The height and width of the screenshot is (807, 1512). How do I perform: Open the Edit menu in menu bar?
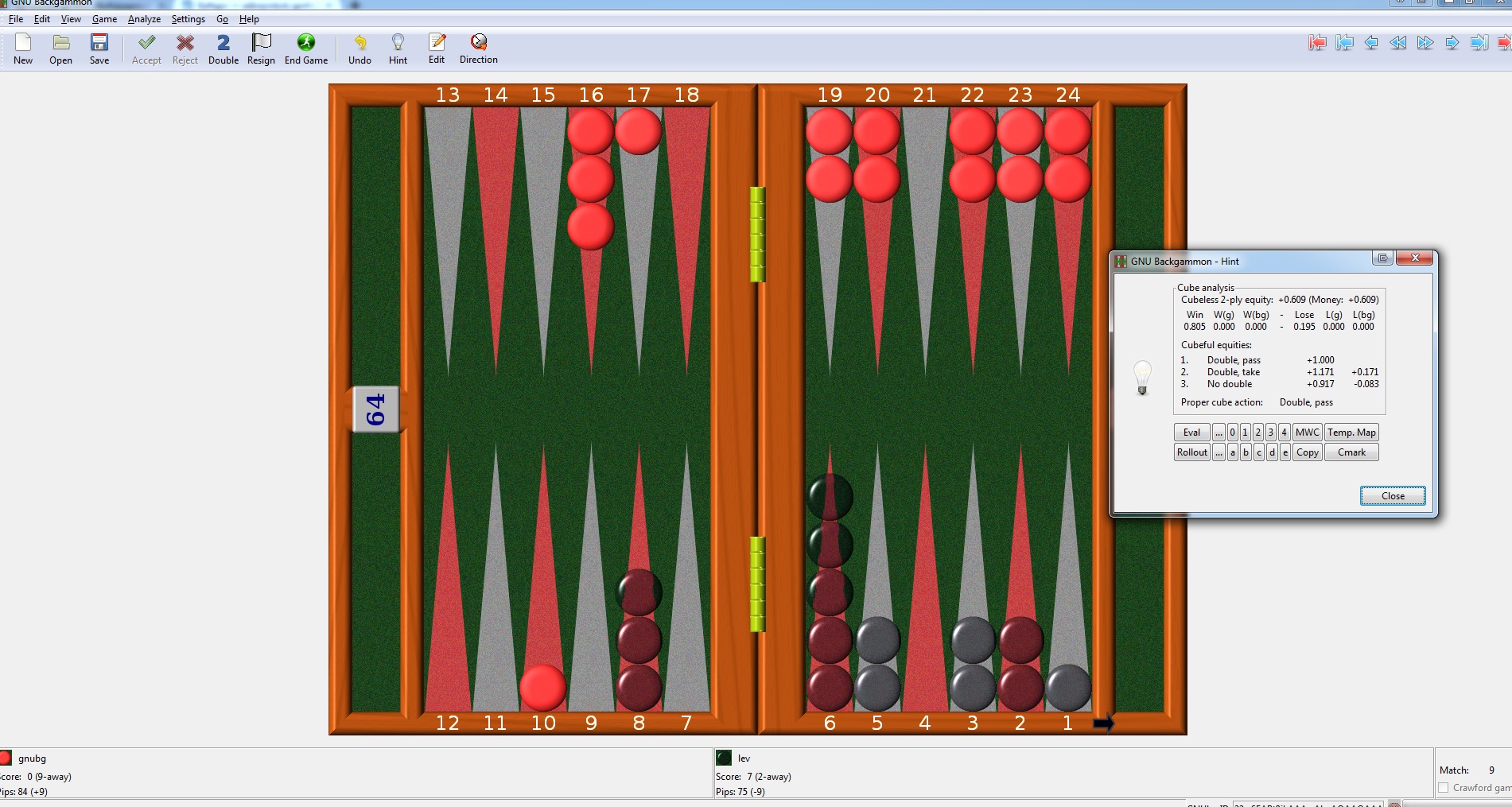pos(42,19)
